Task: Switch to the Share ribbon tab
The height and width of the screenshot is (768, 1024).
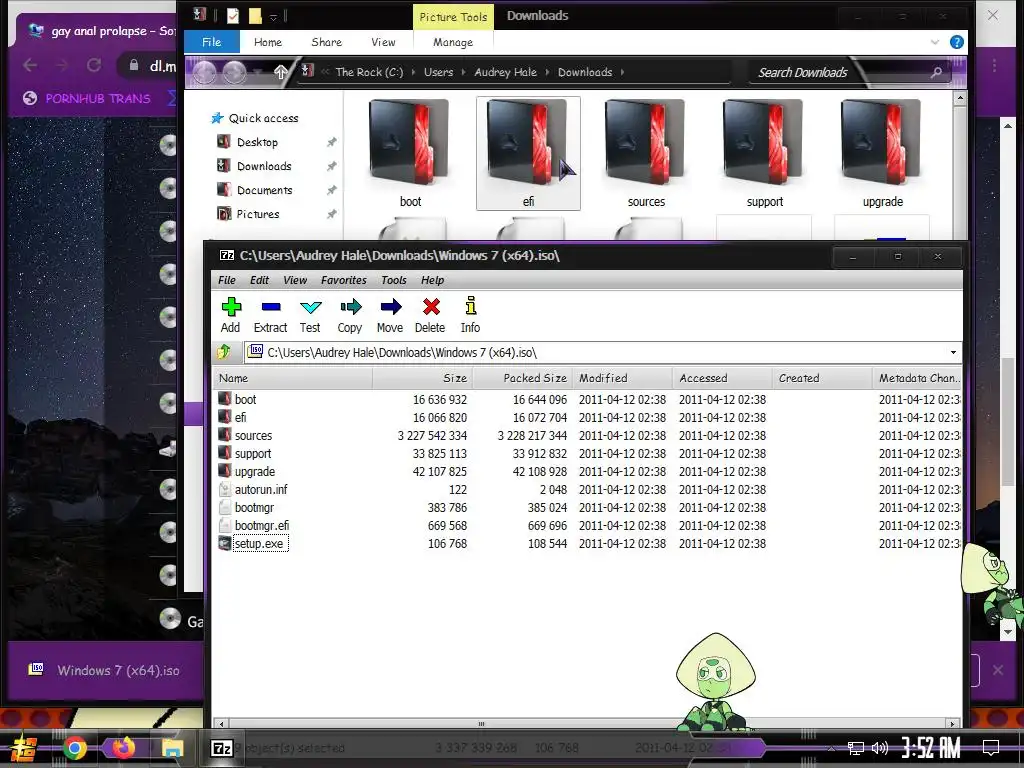Action: 327,42
